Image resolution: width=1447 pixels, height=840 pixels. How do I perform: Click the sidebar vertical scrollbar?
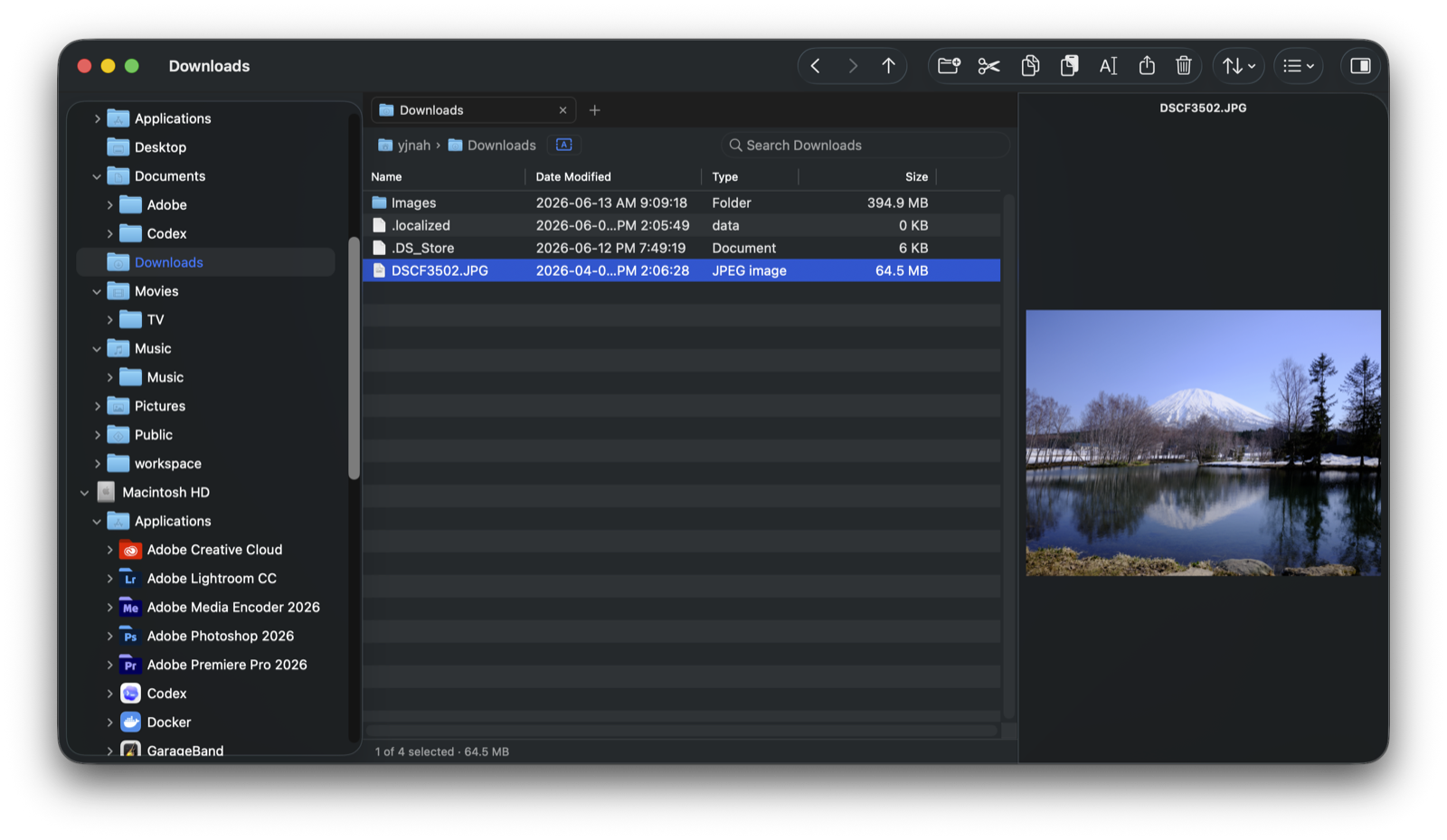(x=354, y=357)
